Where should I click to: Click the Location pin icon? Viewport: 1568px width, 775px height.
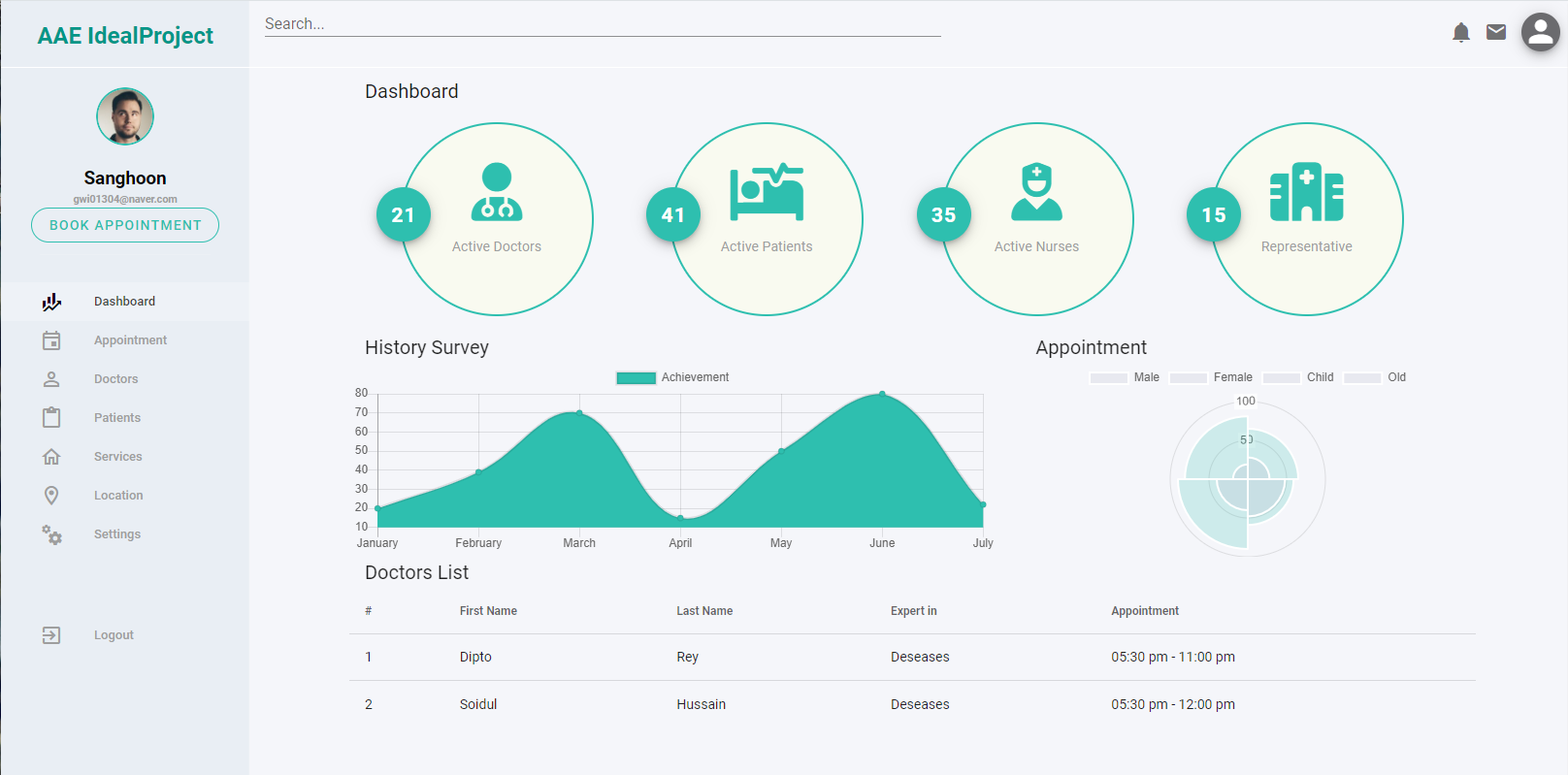click(51, 496)
